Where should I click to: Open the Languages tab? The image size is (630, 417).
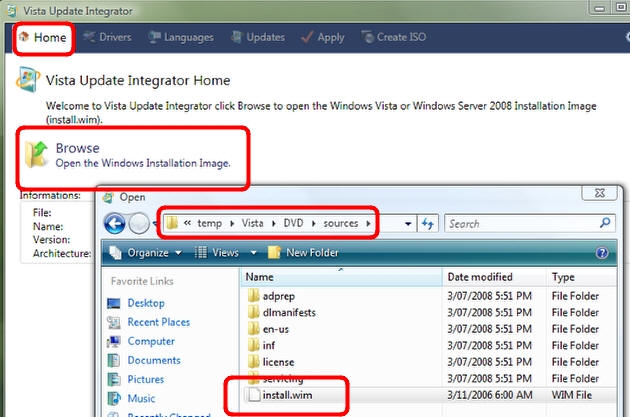coord(181,37)
